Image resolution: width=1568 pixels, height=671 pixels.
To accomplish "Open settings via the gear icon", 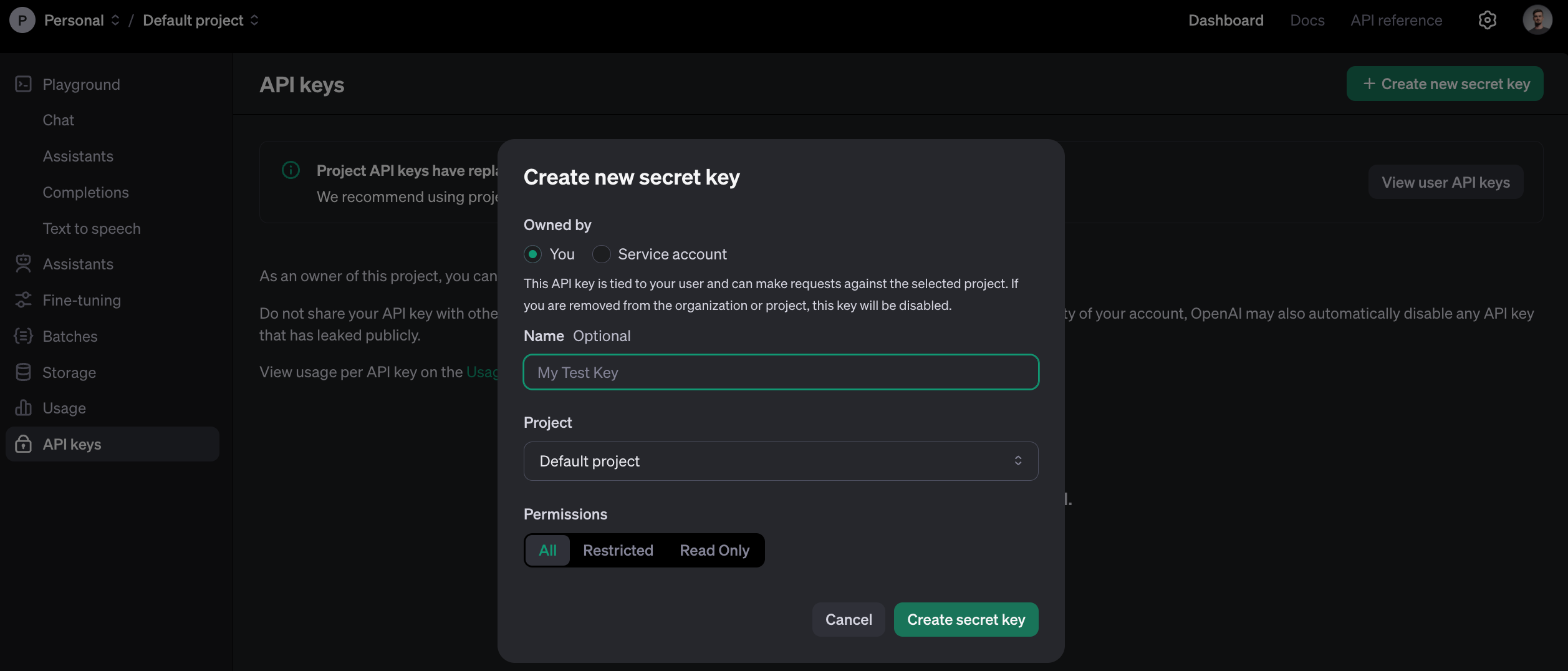I will 1487,21.
